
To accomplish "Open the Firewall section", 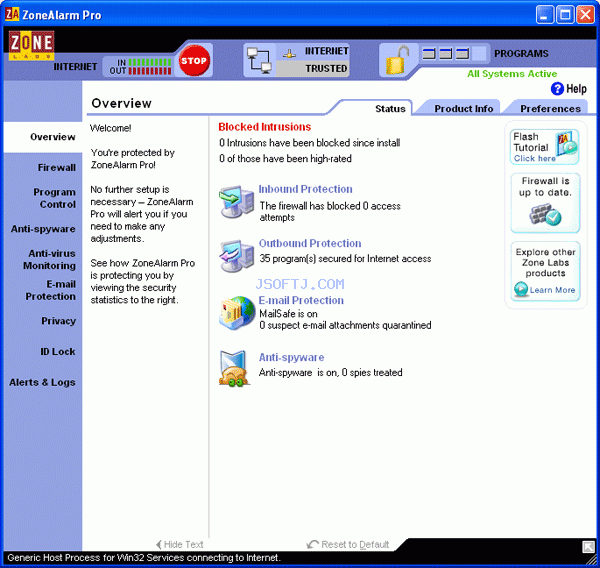I will coord(57,168).
